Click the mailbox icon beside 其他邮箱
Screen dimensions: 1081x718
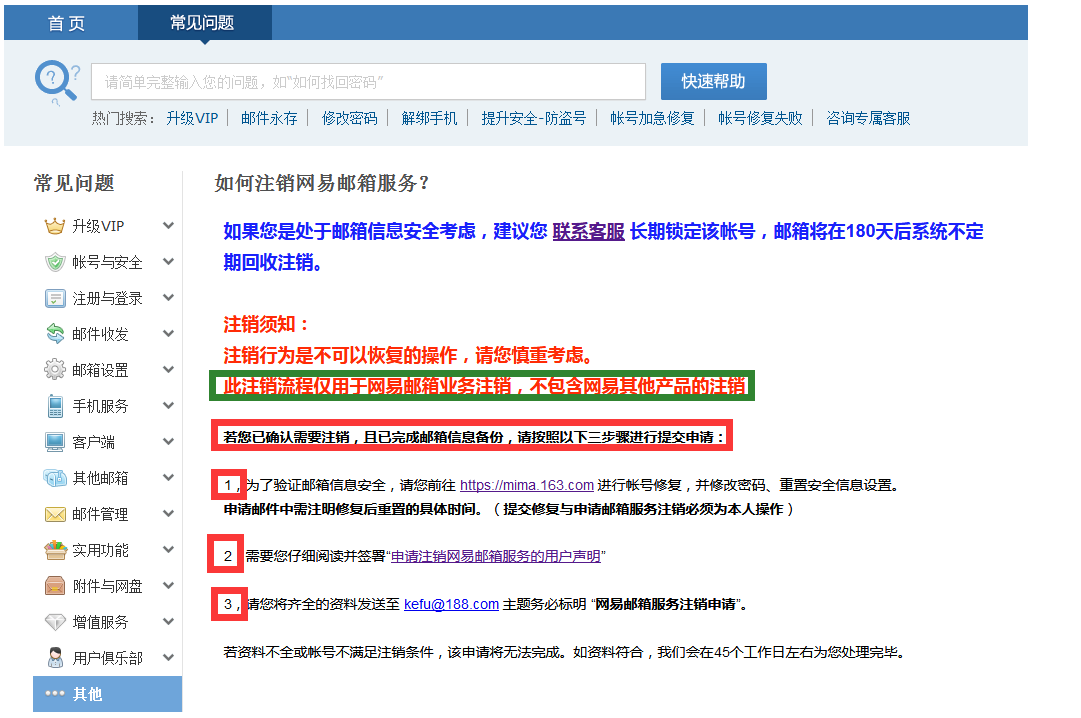[x=54, y=478]
